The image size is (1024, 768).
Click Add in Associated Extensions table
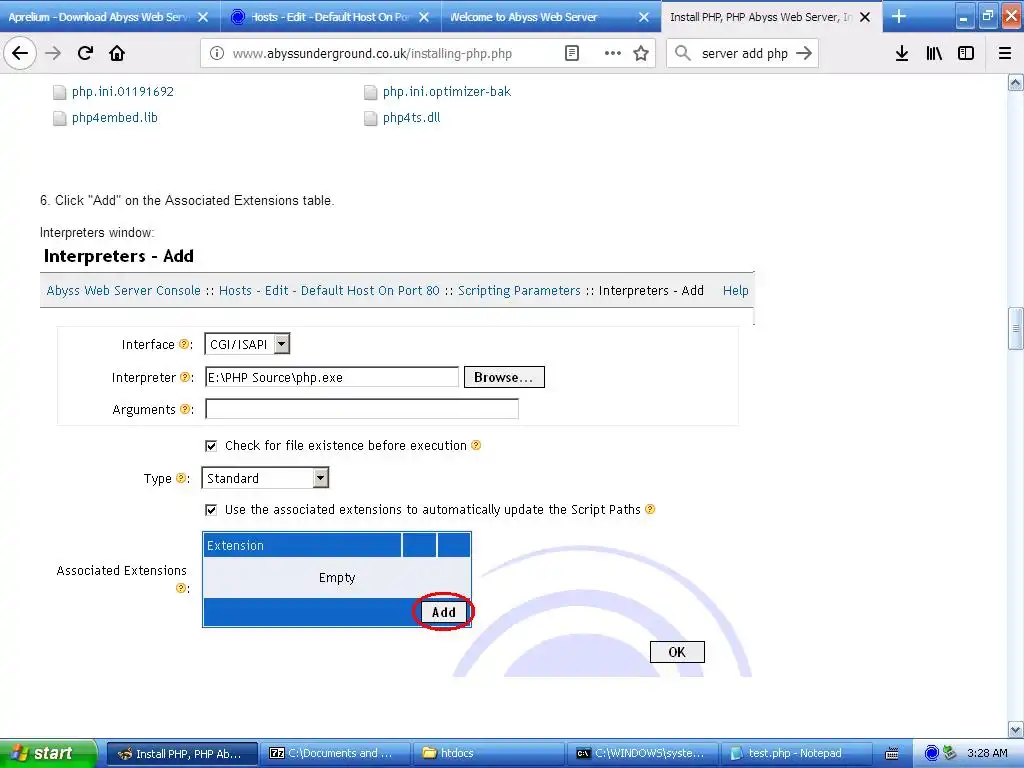click(x=443, y=612)
